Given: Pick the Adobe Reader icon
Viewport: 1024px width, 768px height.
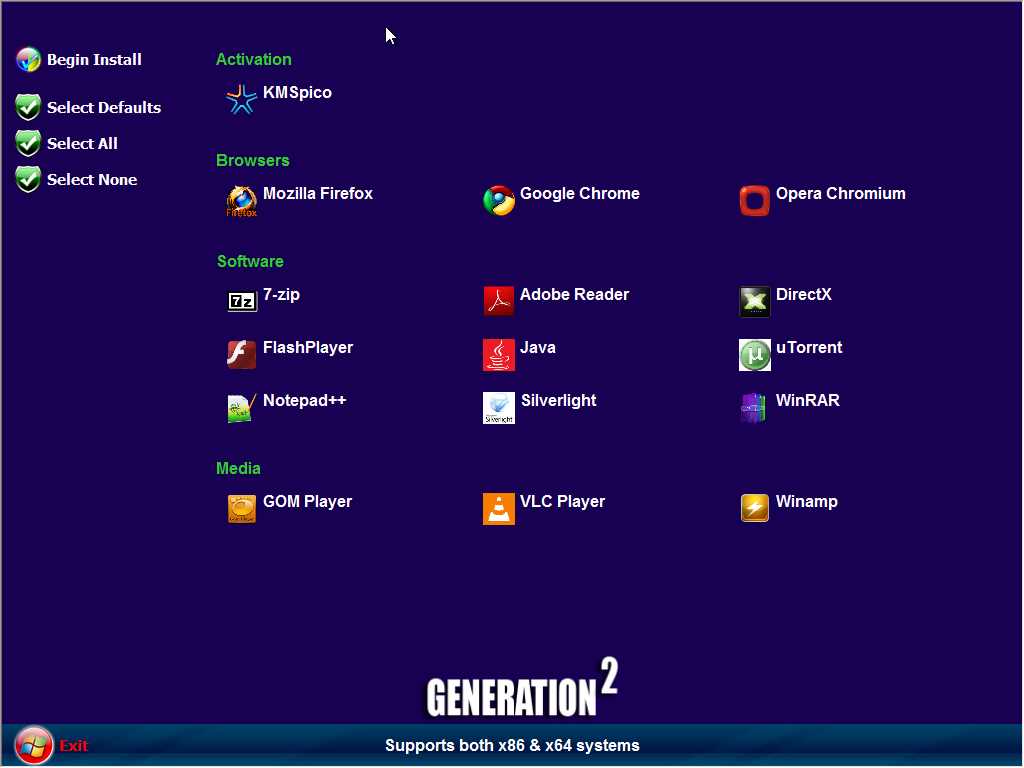Looking at the screenshot, I should point(499,302).
